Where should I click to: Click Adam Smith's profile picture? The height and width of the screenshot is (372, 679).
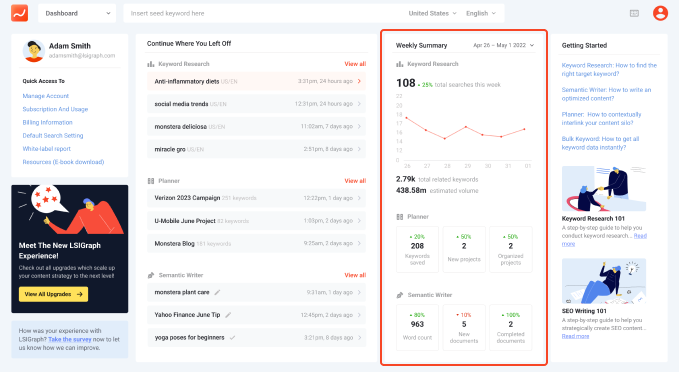pyautogui.click(x=34, y=51)
